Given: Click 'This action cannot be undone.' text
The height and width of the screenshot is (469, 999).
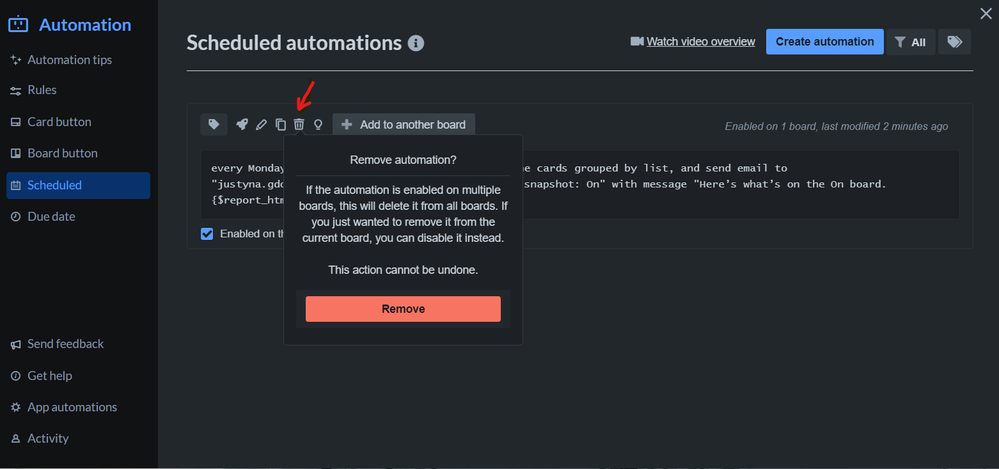Looking at the screenshot, I should coord(403,270).
